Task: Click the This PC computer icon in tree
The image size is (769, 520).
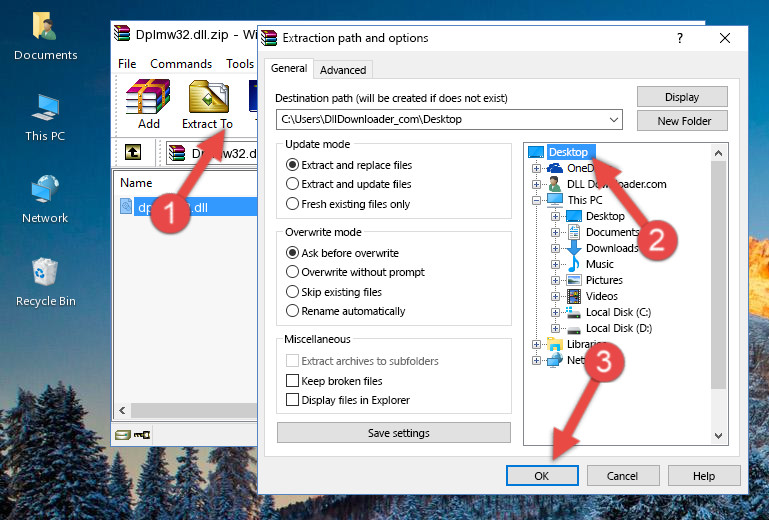Action: (555, 200)
